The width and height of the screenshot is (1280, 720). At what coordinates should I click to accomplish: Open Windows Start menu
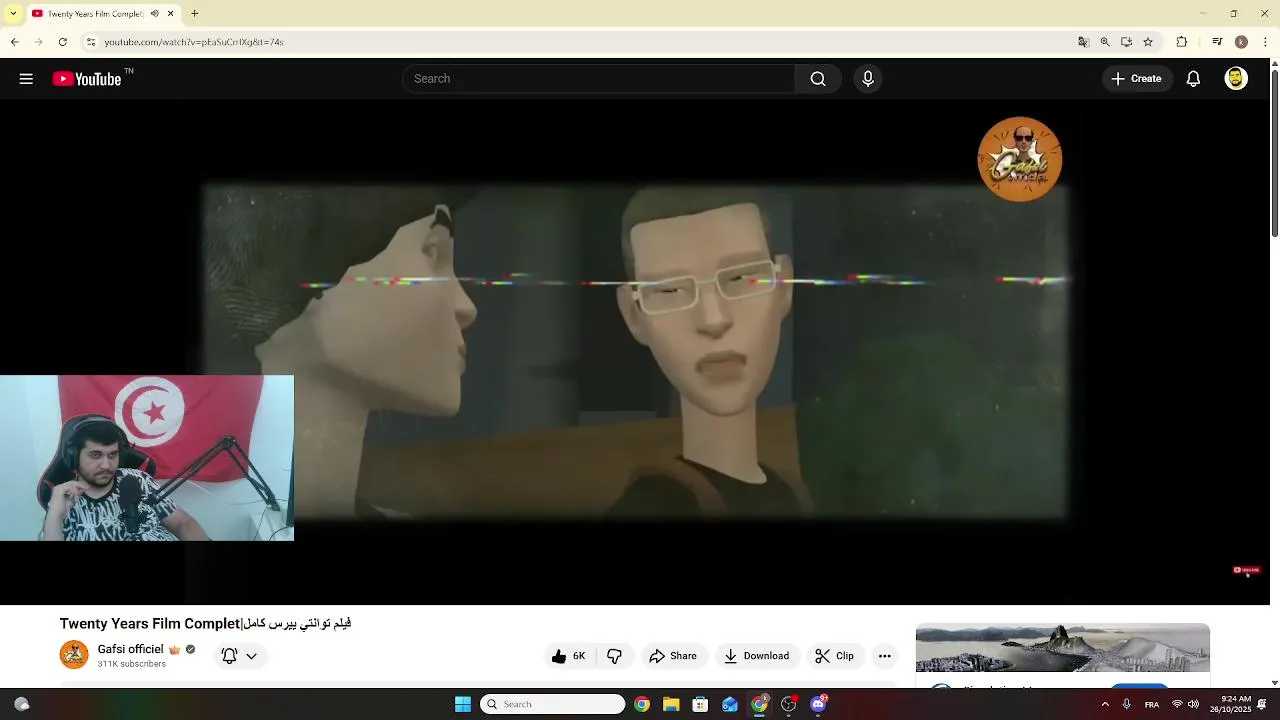(463, 704)
